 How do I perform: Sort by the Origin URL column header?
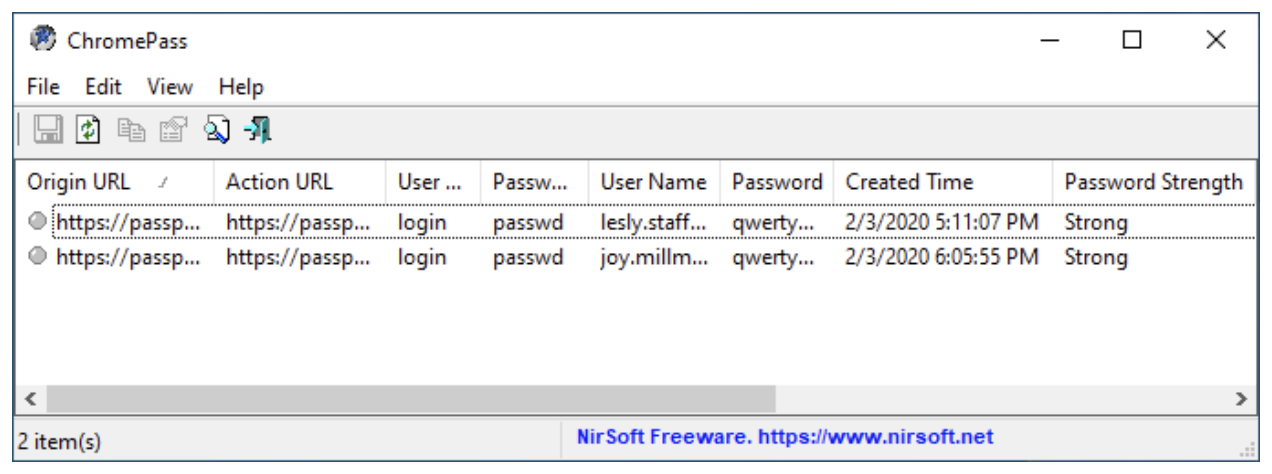coord(114,182)
